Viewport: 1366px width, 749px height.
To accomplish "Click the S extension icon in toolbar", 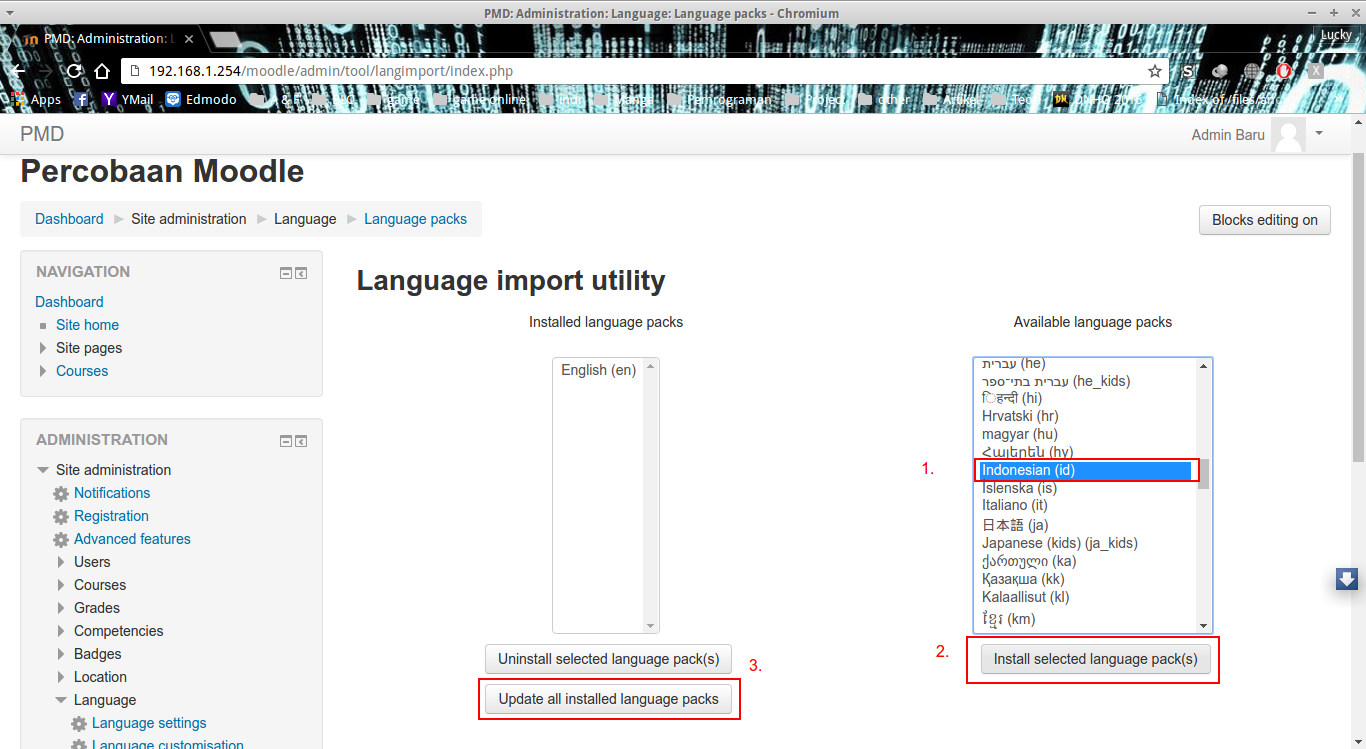I will tap(1188, 71).
